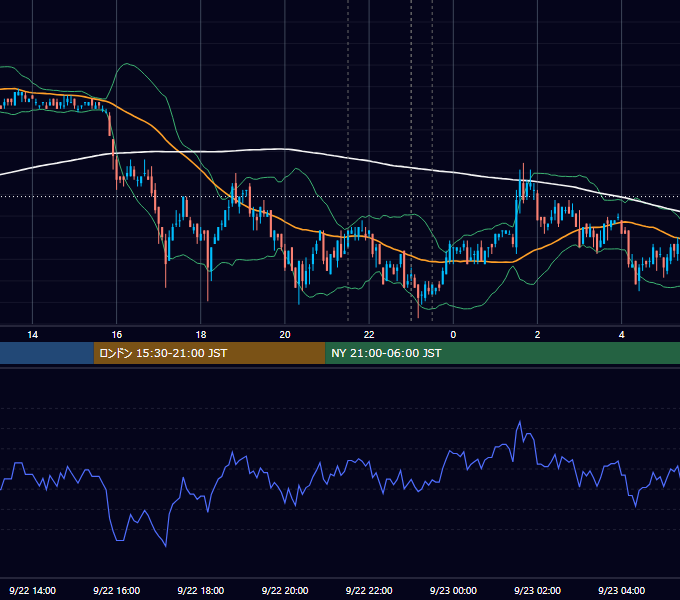Screen dimensions: 680x600
Task: Select the 22 hour axis label
Action: [369, 335]
